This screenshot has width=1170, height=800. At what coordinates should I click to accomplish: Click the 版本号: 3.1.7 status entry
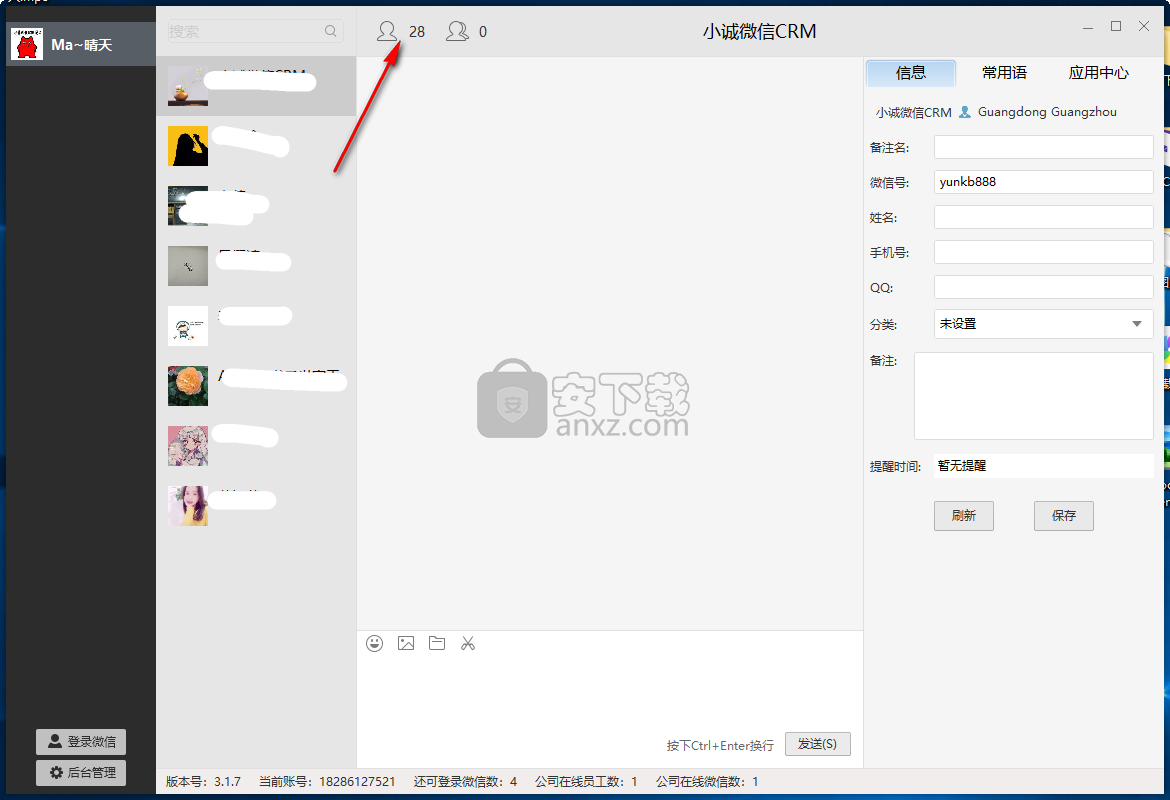click(203, 782)
